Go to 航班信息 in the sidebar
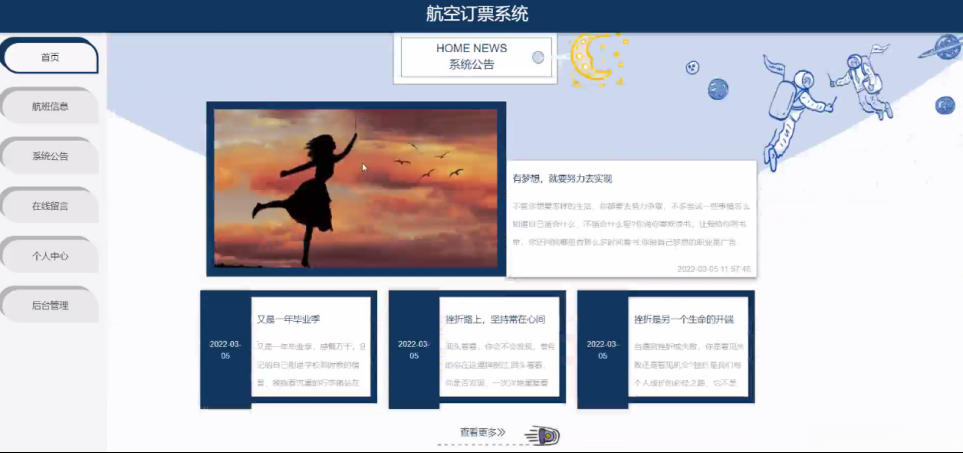The image size is (963, 453). 50,106
